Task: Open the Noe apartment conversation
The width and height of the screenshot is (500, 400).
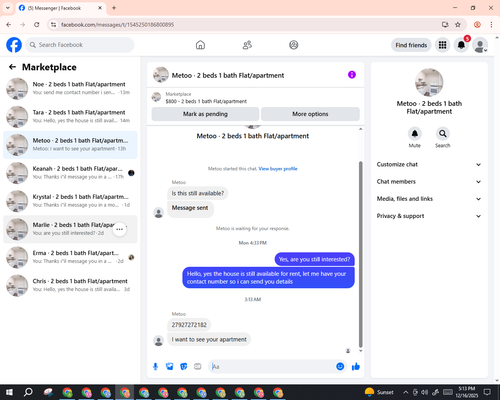Action: [x=70, y=88]
